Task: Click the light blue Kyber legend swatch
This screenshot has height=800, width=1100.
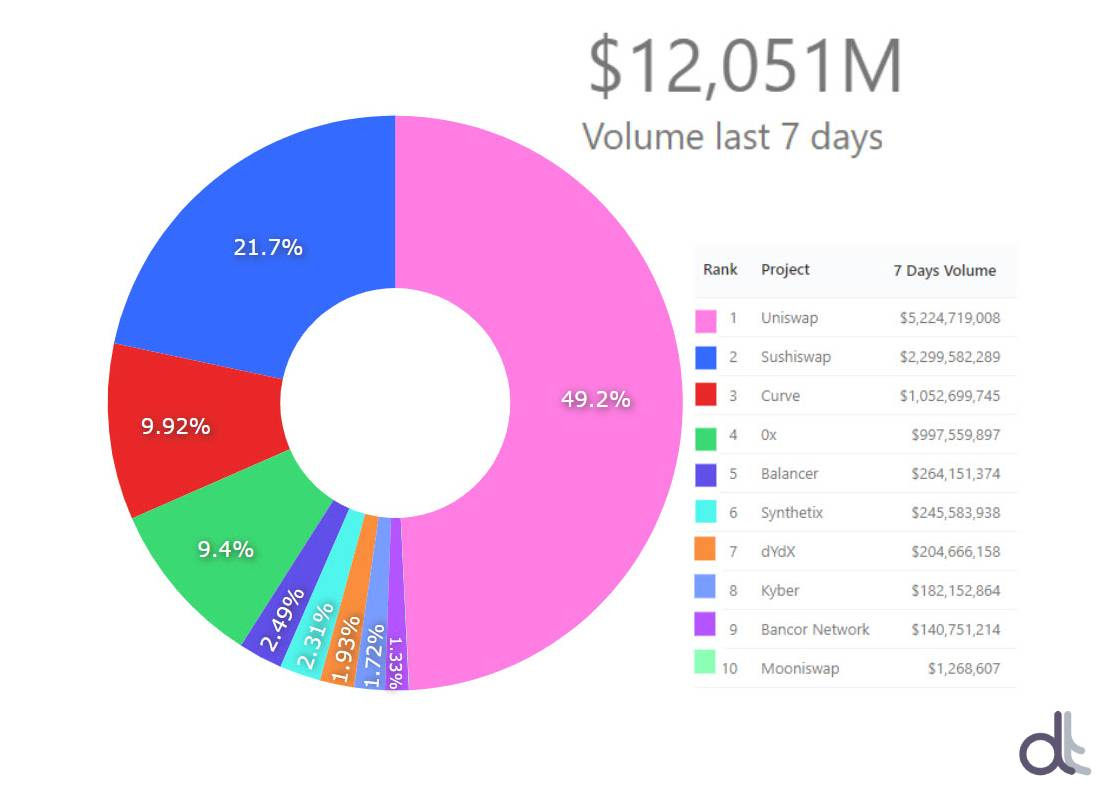Action: (x=705, y=586)
